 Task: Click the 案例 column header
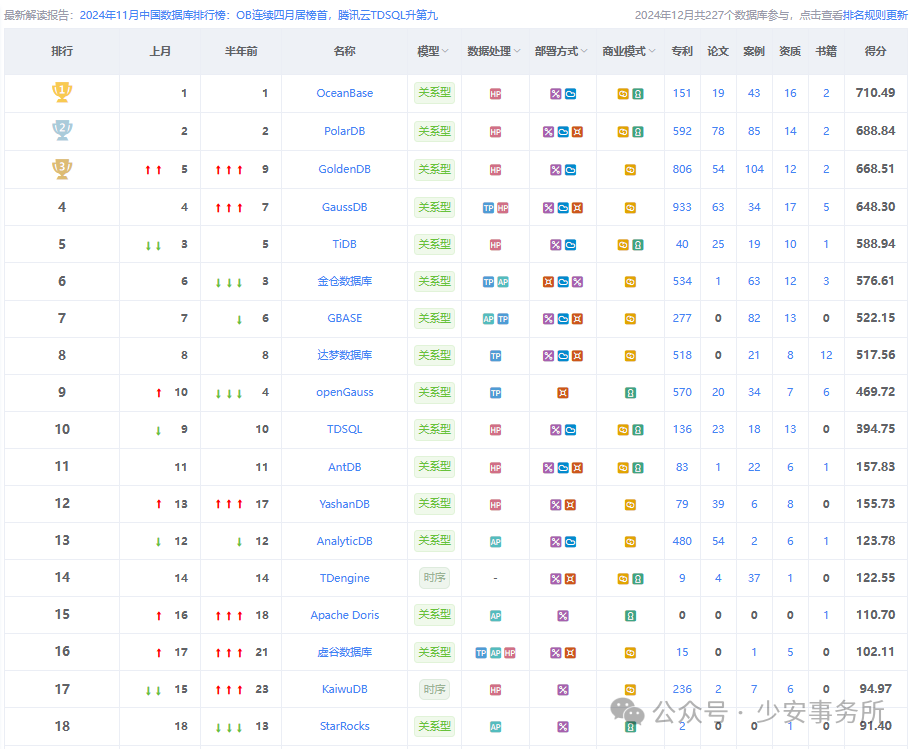tap(754, 51)
